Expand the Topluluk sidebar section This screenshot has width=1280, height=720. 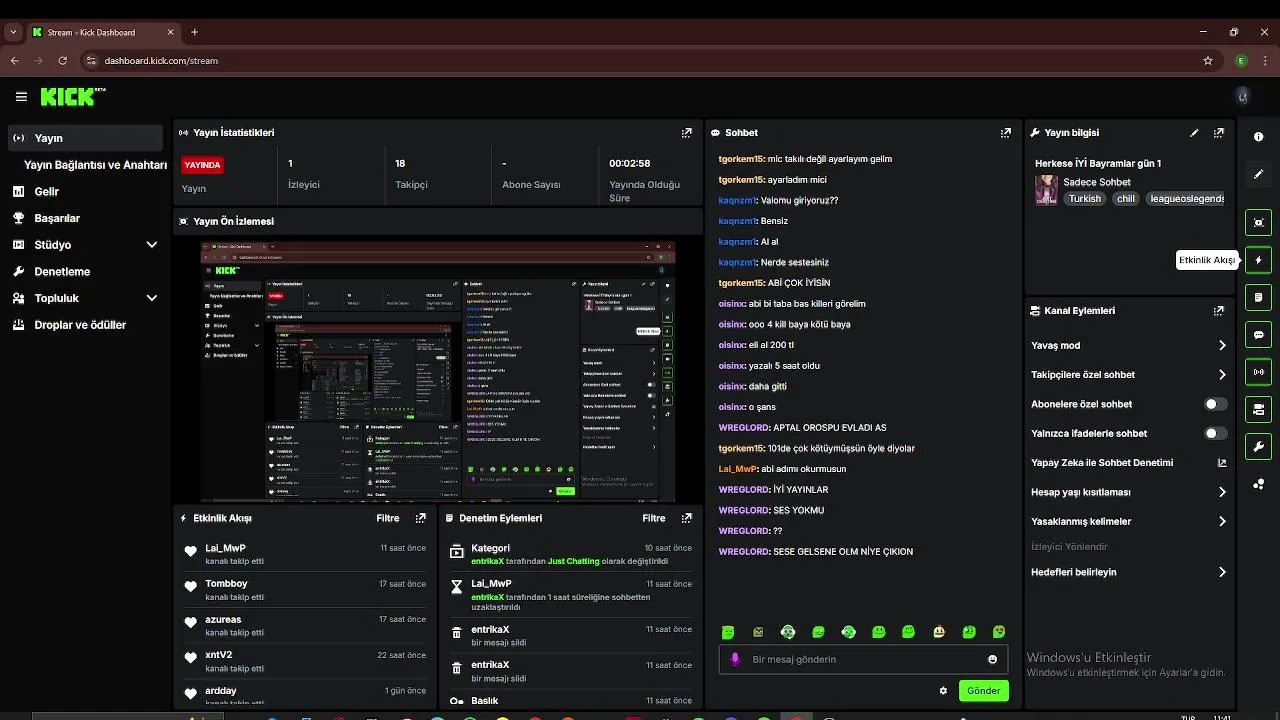point(152,298)
